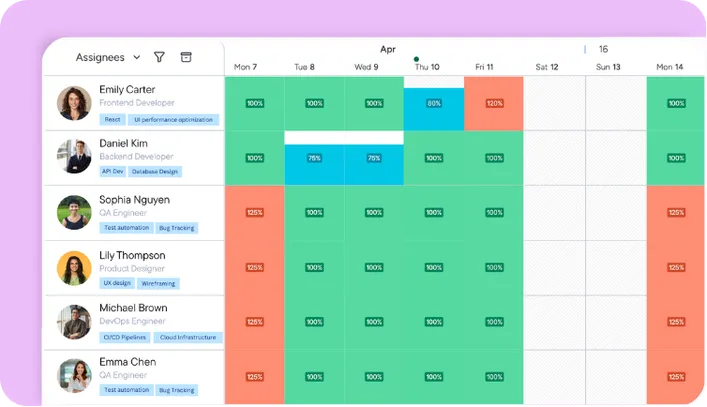The height and width of the screenshot is (407, 707).
Task: Click the React skill tag for Emily Carter
Action: (112, 119)
